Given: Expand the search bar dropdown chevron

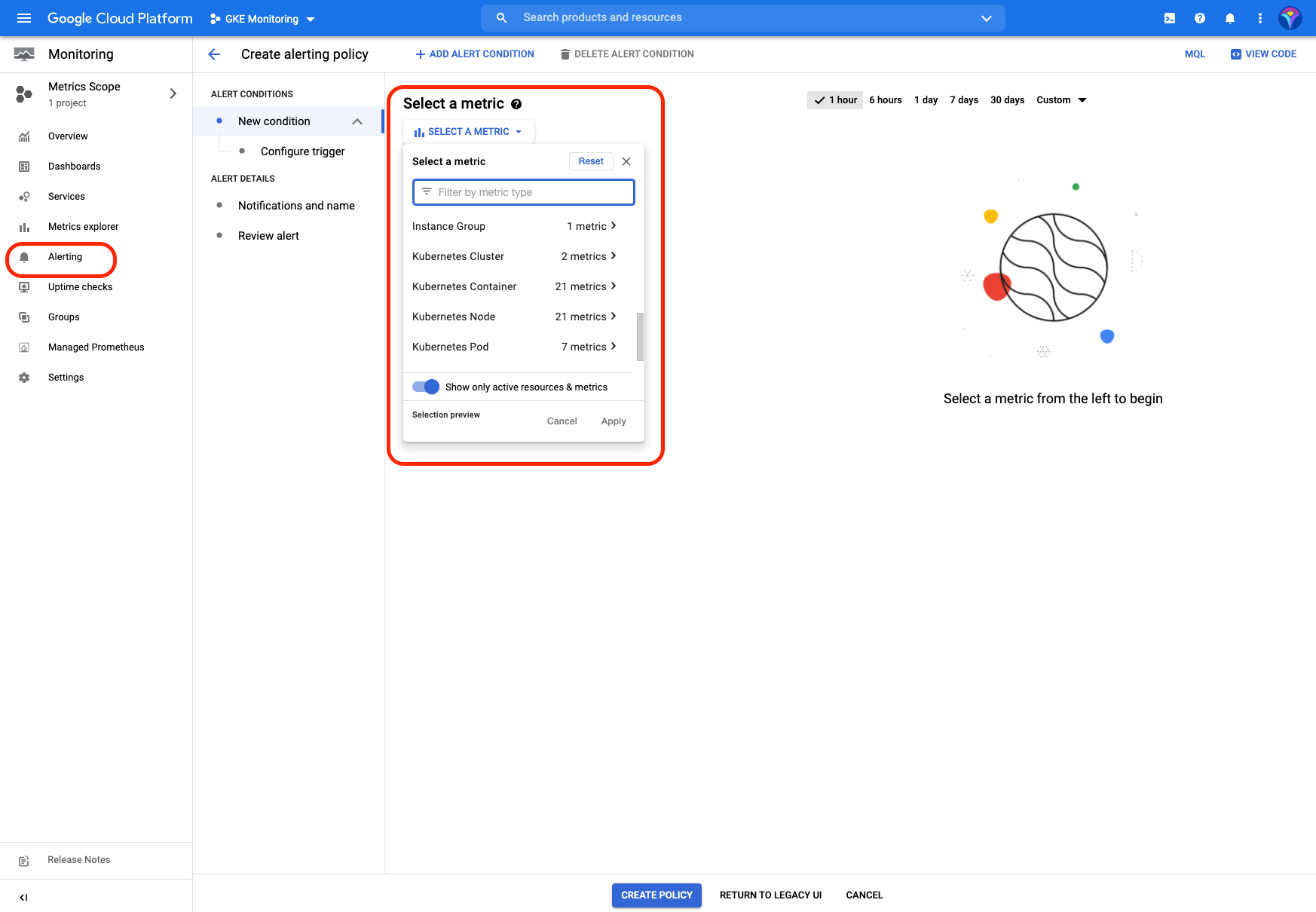Looking at the screenshot, I should (x=986, y=18).
